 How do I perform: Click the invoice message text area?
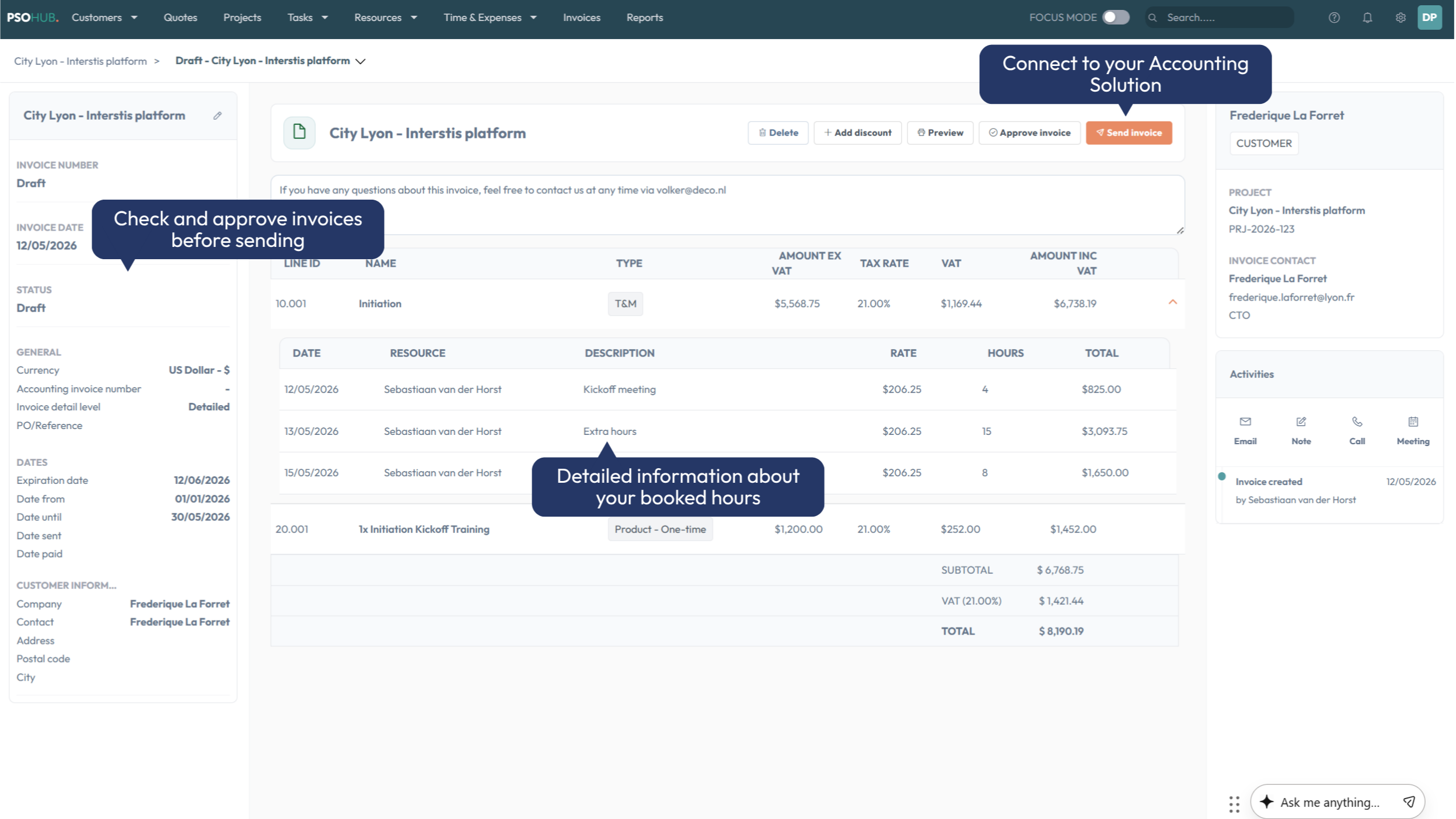(727, 205)
